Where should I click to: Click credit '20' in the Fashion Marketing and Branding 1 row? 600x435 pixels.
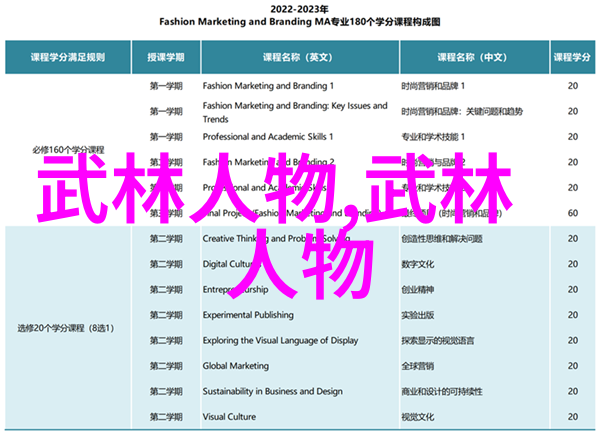click(x=573, y=86)
